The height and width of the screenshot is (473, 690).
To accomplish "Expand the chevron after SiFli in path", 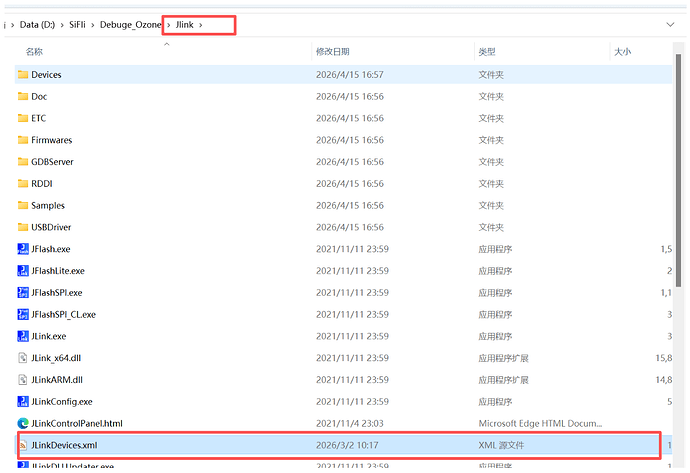I will coord(93,25).
